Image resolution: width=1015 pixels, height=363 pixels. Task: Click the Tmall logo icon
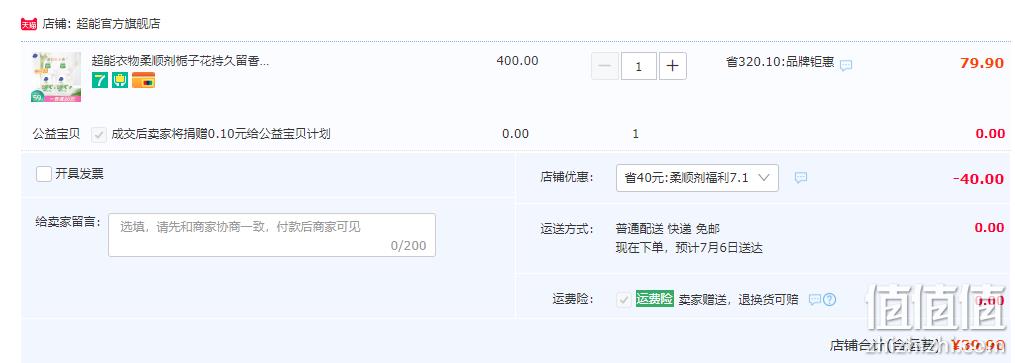click(x=28, y=25)
